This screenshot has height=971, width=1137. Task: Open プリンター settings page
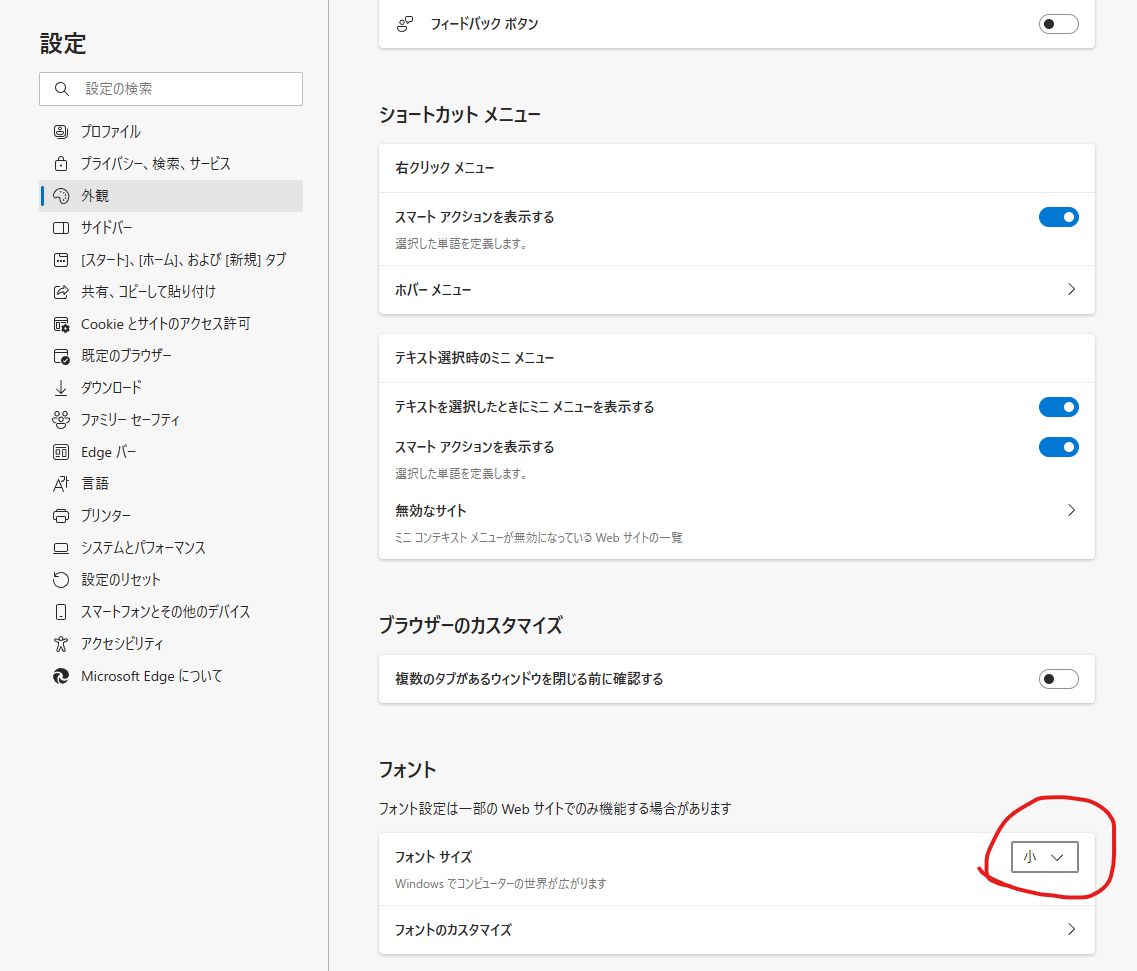(x=170, y=516)
